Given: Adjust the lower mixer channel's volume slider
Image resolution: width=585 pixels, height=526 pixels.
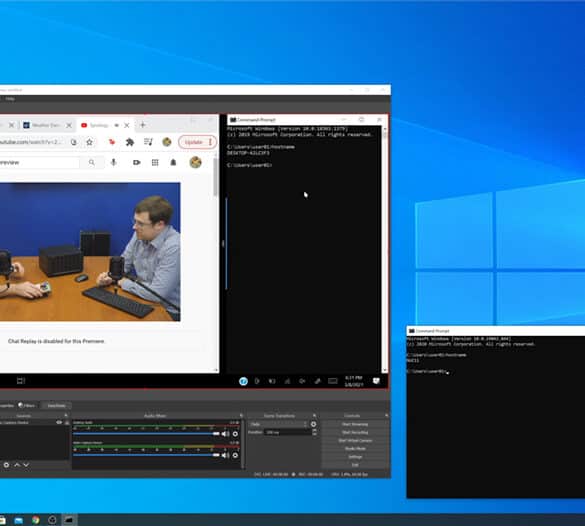Looking at the screenshot, I should point(146,455).
